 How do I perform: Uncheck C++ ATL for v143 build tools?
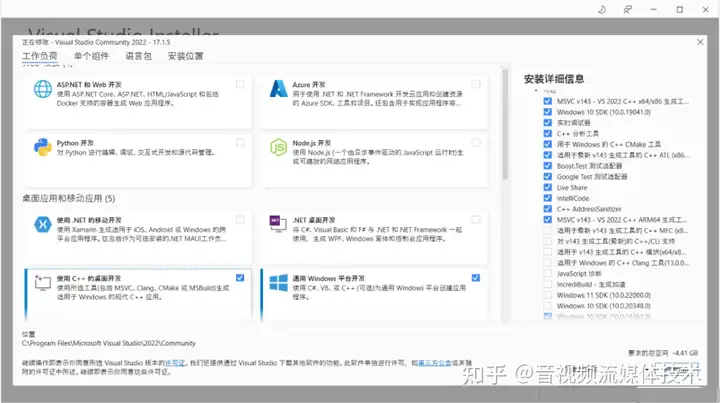tap(547, 155)
